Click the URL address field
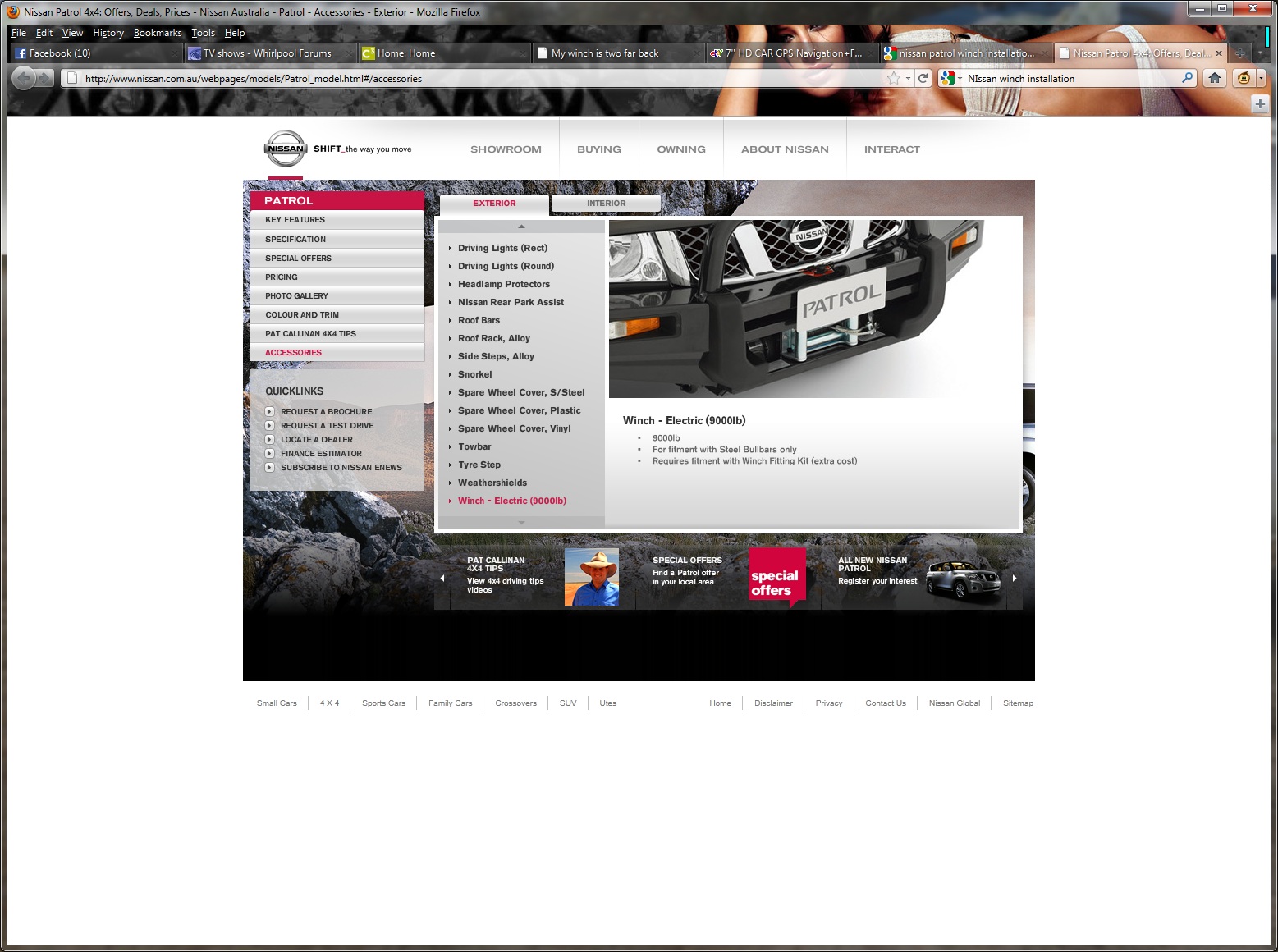The width and height of the screenshot is (1278, 952). (x=476, y=79)
